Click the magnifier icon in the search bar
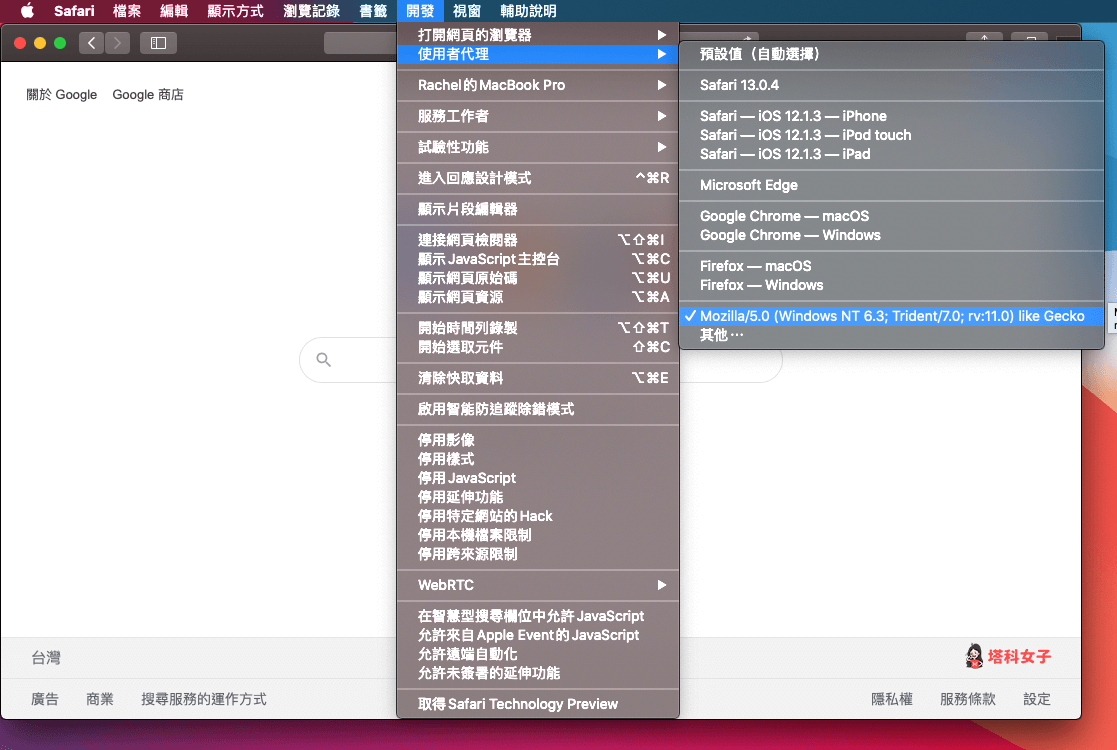The image size is (1117, 750). click(x=321, y=360)
